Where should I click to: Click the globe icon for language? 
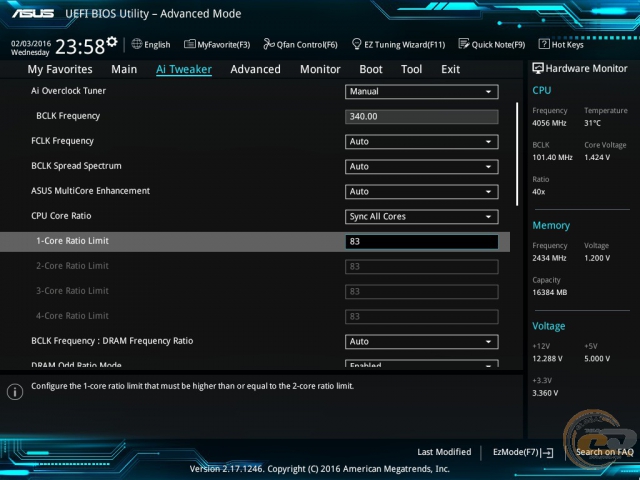[137, 44]
